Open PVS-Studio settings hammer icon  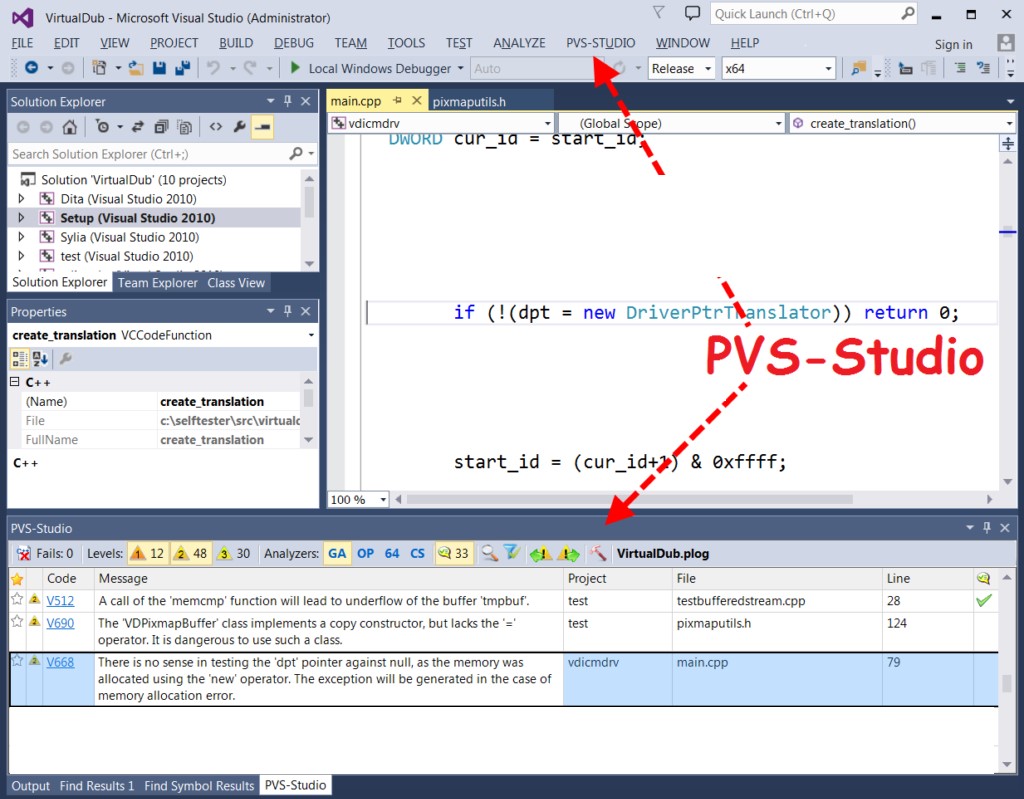coord(598,553)
